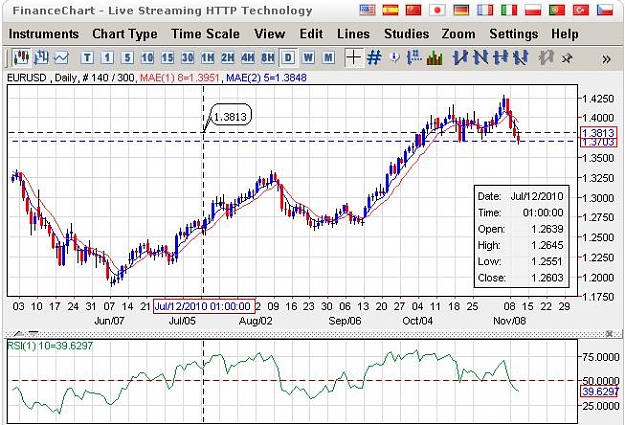Open the Settings menu
625x425 pixels.
click(x=514, y=34)
